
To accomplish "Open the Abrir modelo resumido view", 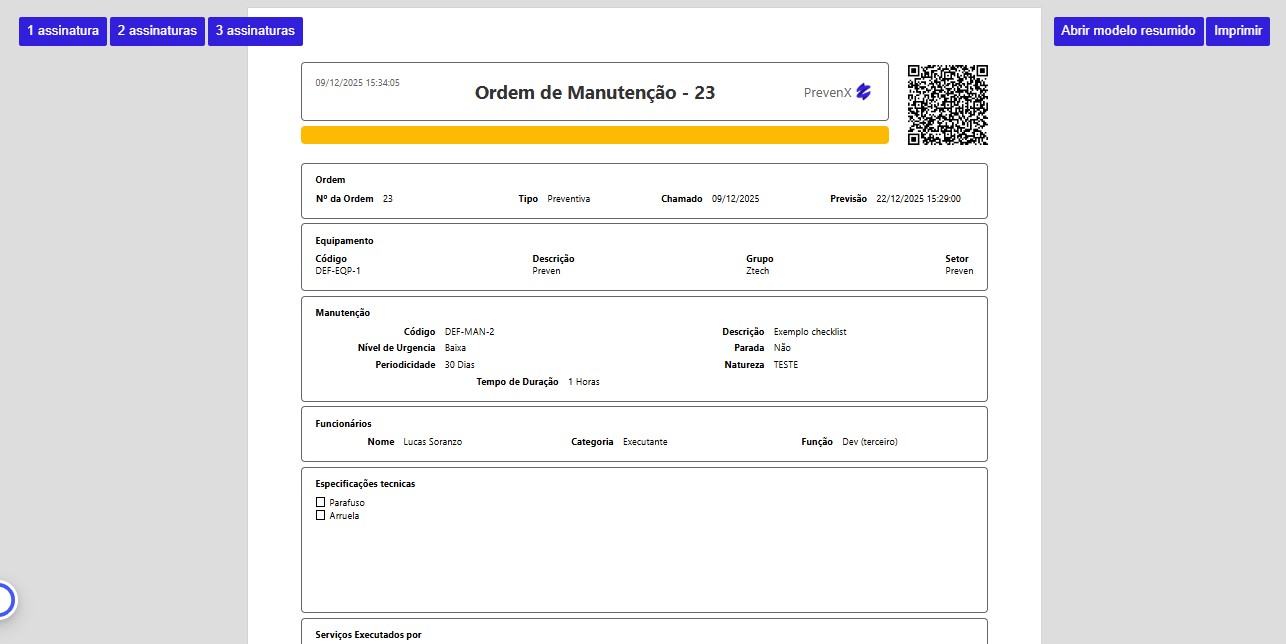I will click(1128, 31).
